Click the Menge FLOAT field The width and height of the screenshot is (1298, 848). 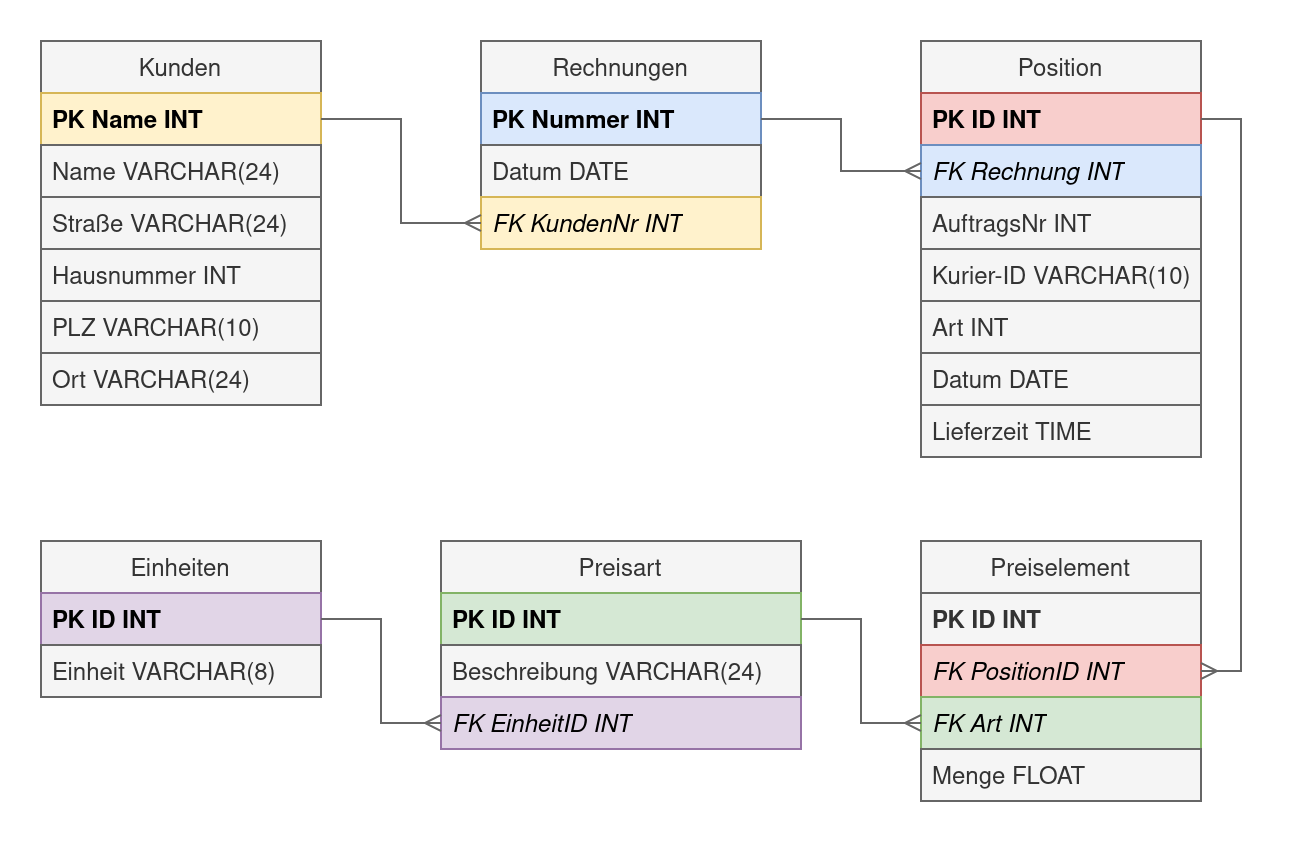click(x=1060, y=775)
